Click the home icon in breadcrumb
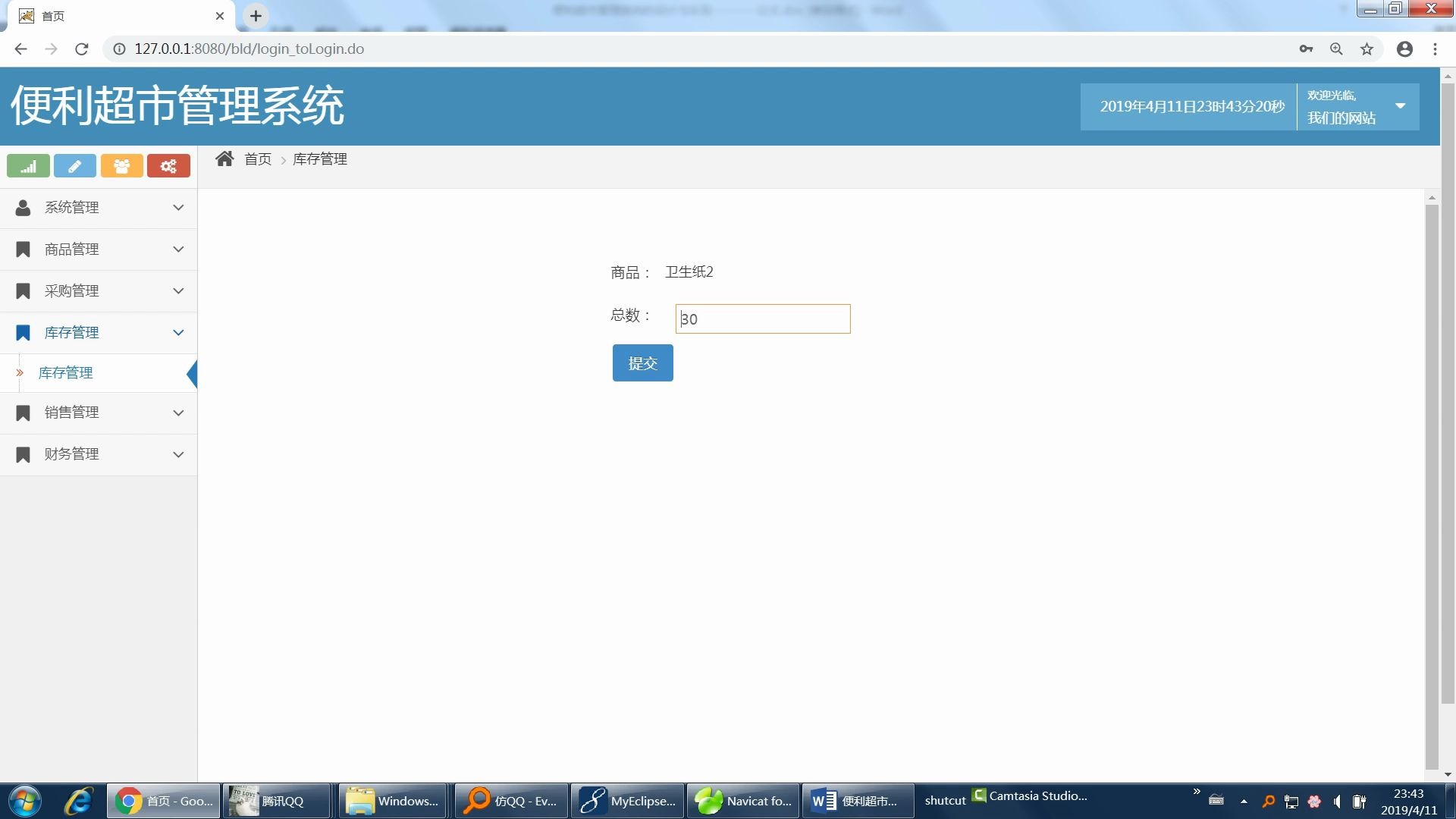This screenshot has width=1456, height=819. [x=224, y=158]
